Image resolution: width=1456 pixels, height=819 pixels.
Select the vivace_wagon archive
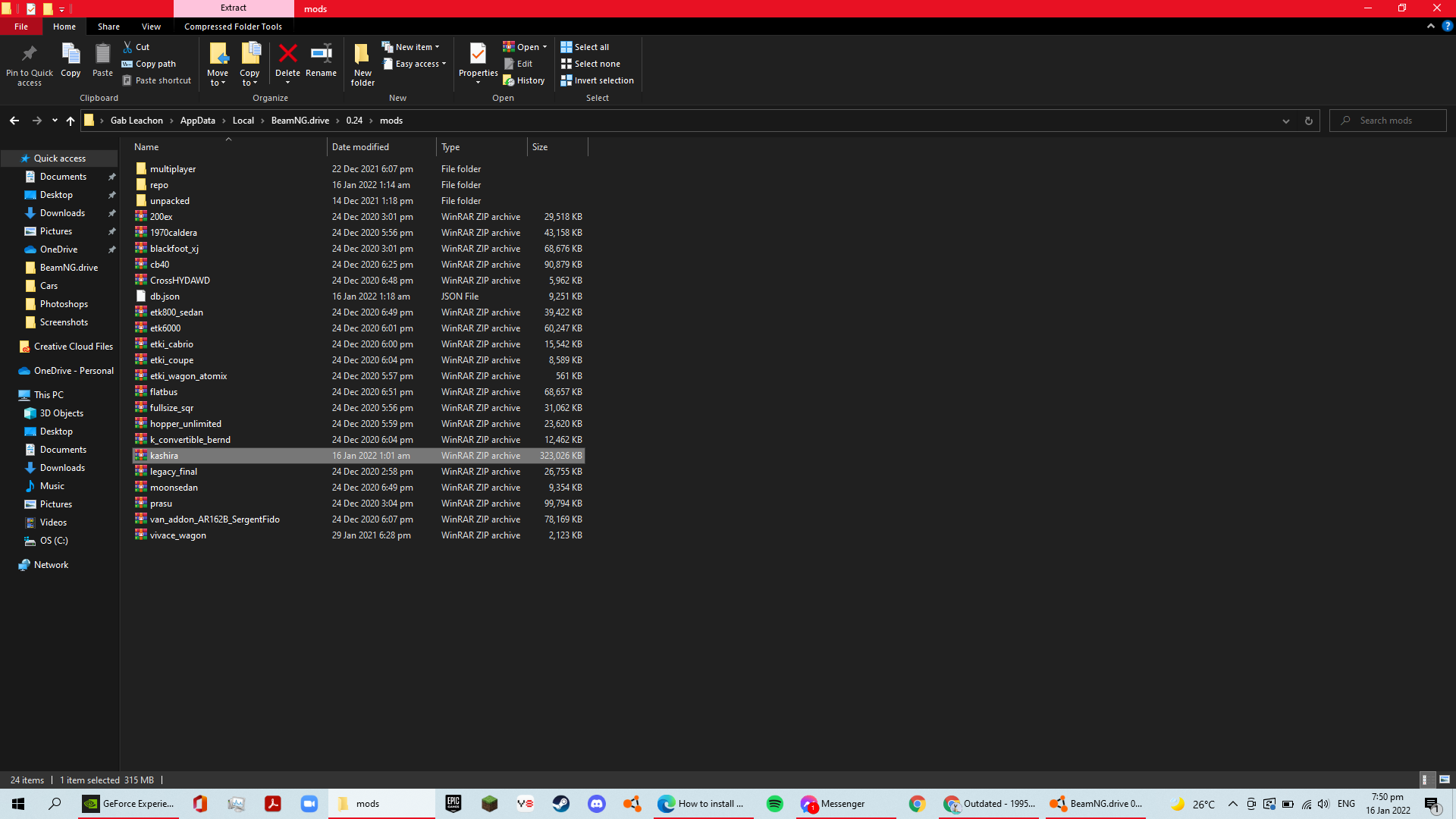[x=359, y=535]
